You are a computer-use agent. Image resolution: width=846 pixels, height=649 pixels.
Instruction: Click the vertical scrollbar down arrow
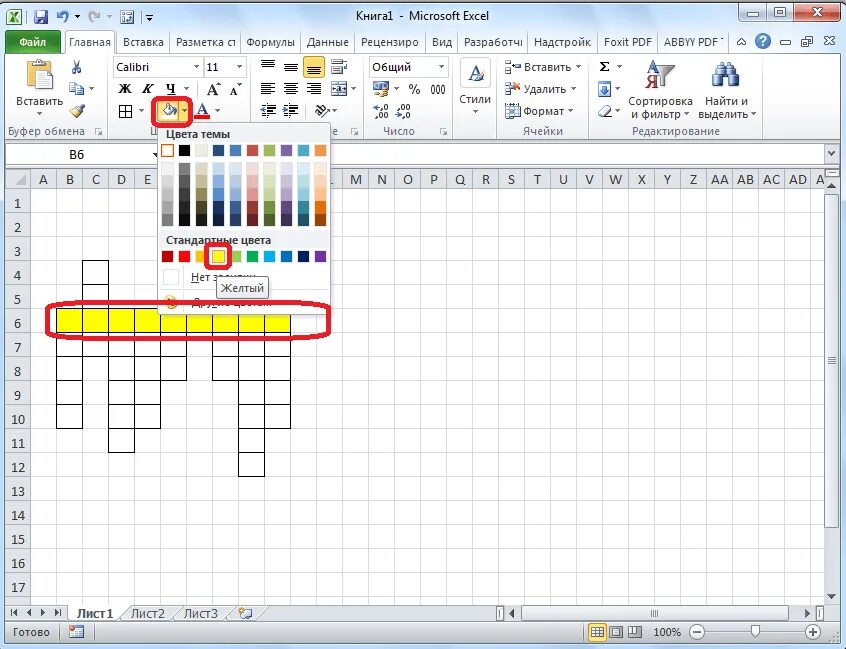point(831,596)
